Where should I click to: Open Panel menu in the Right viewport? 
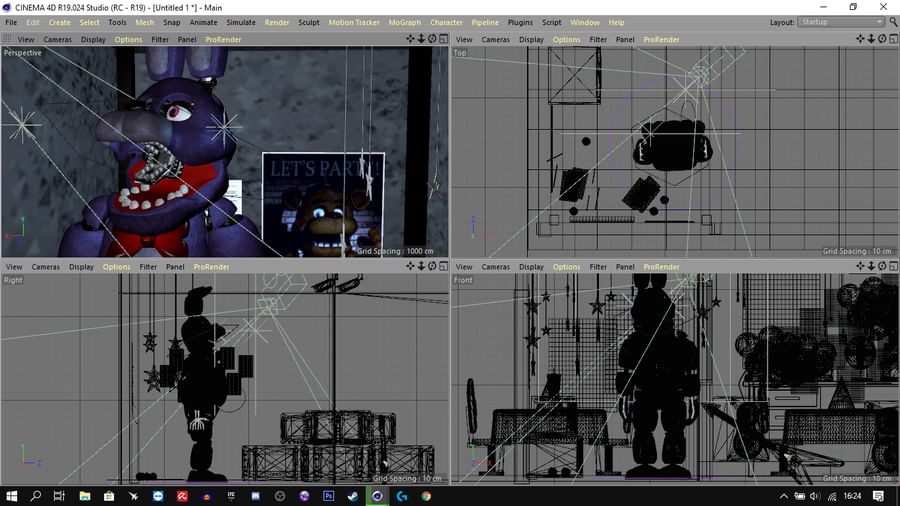click(x=175, y=267)
